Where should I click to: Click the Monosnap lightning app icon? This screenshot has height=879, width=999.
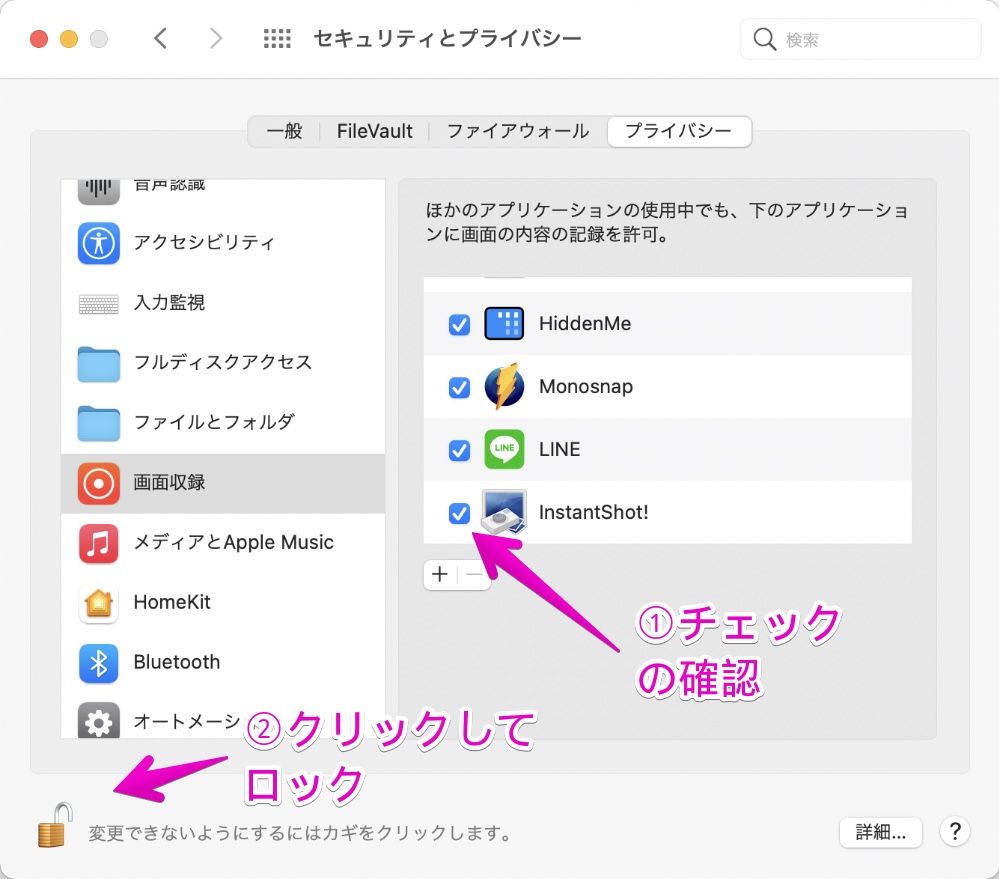coord(504,386)
